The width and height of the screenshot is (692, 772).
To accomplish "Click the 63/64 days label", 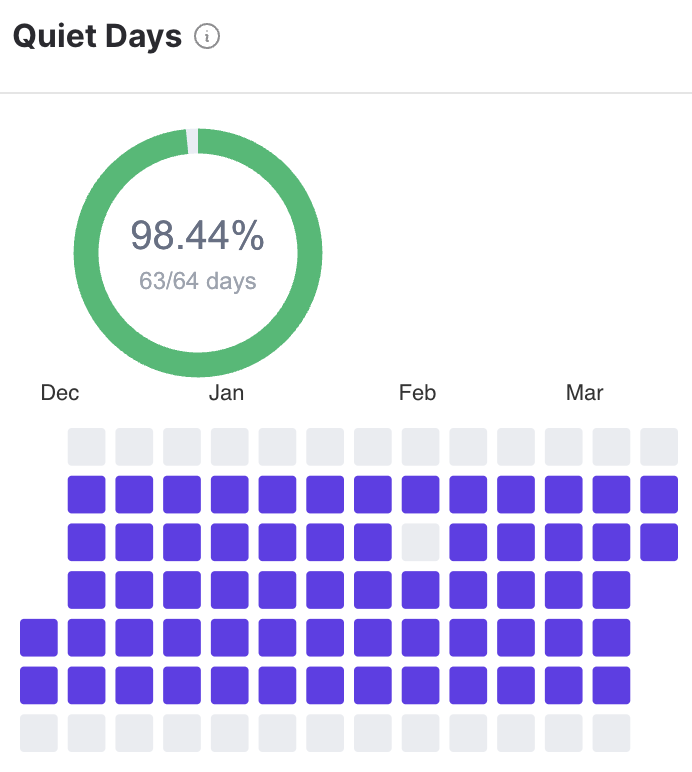I will [198, 281].
